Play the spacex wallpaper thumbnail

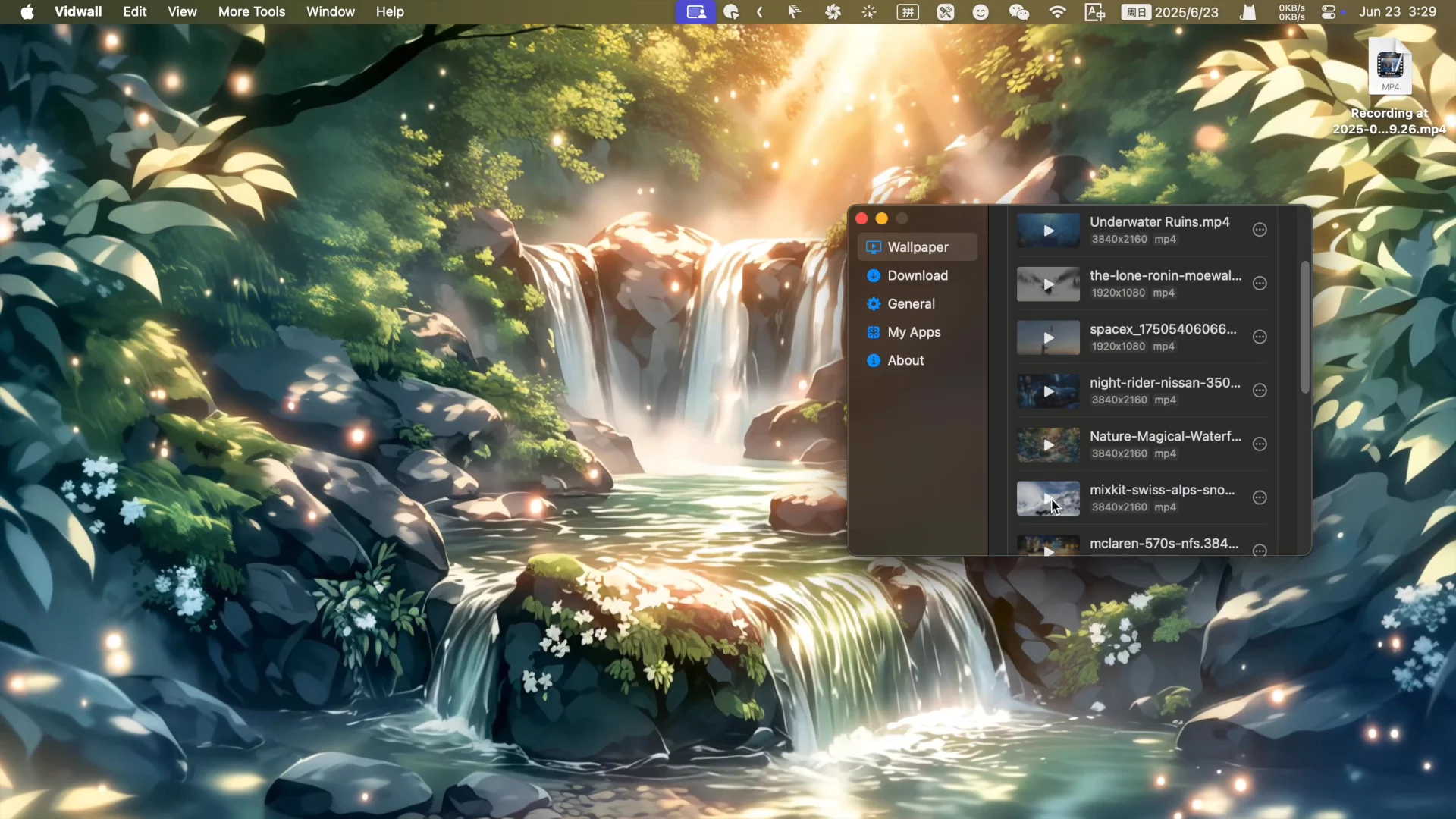coord(1048,338)
